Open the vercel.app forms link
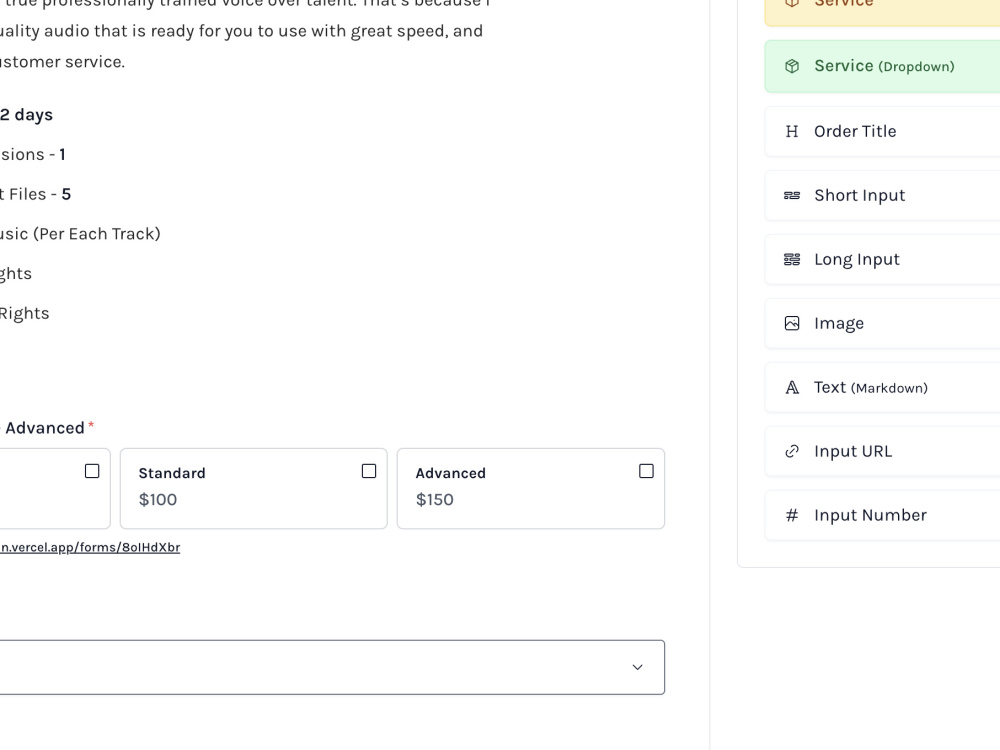This screenshot has height=750, width=1000. (x=90, y=547)
